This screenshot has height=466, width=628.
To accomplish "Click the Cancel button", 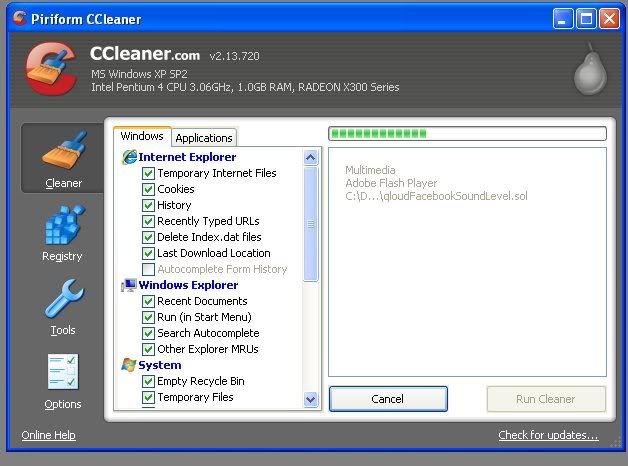I will tap(388, 399).
